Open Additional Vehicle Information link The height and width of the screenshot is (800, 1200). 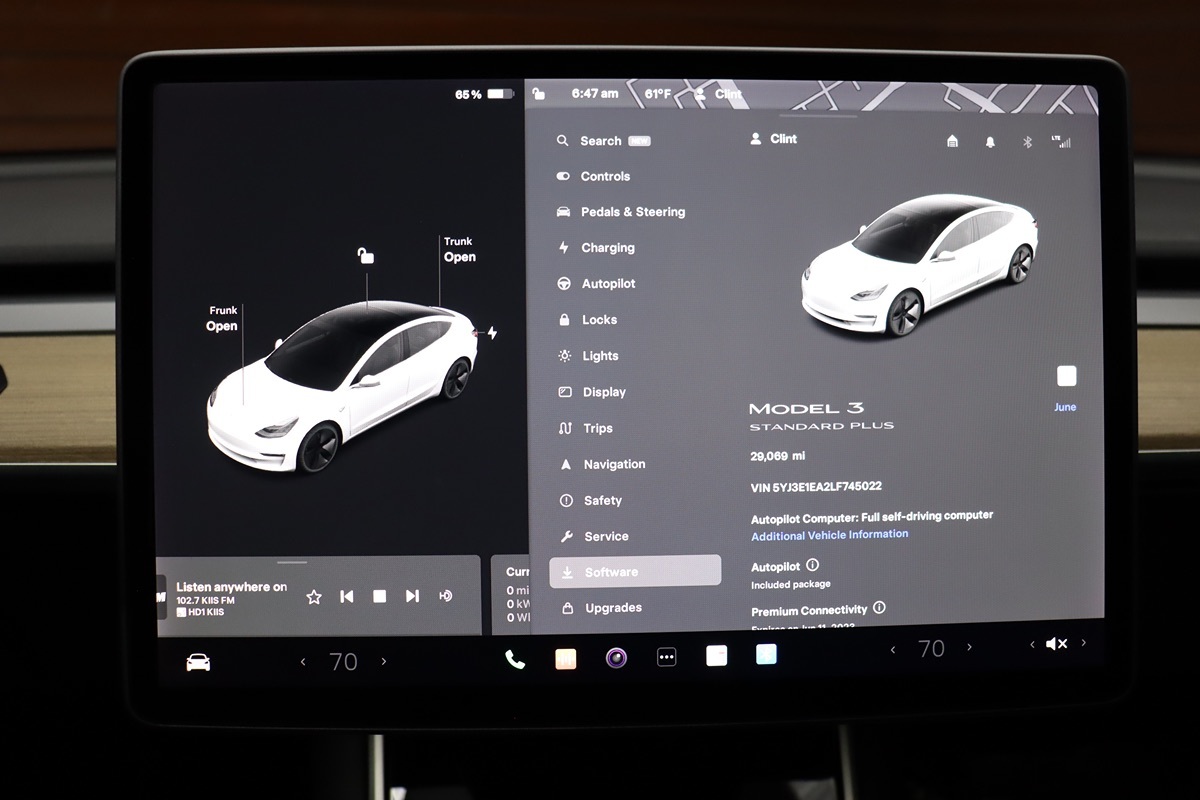829,535
